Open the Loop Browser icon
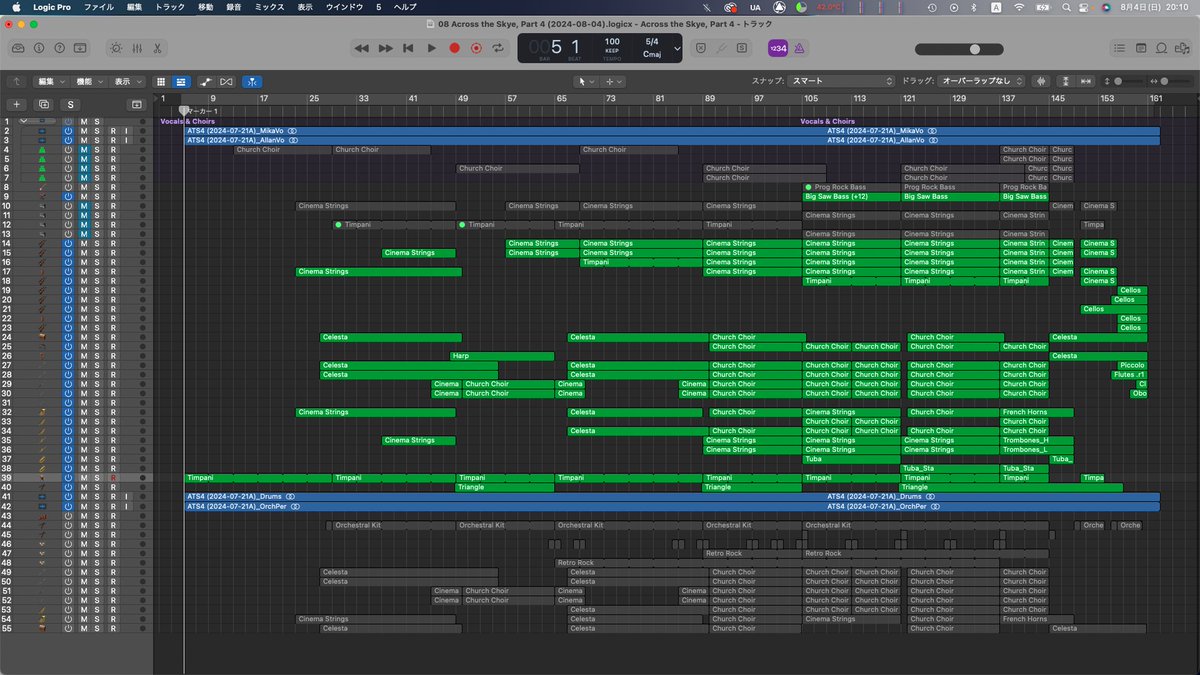This screenshot has height=675, width=1200. click(x=1162, y=48)
